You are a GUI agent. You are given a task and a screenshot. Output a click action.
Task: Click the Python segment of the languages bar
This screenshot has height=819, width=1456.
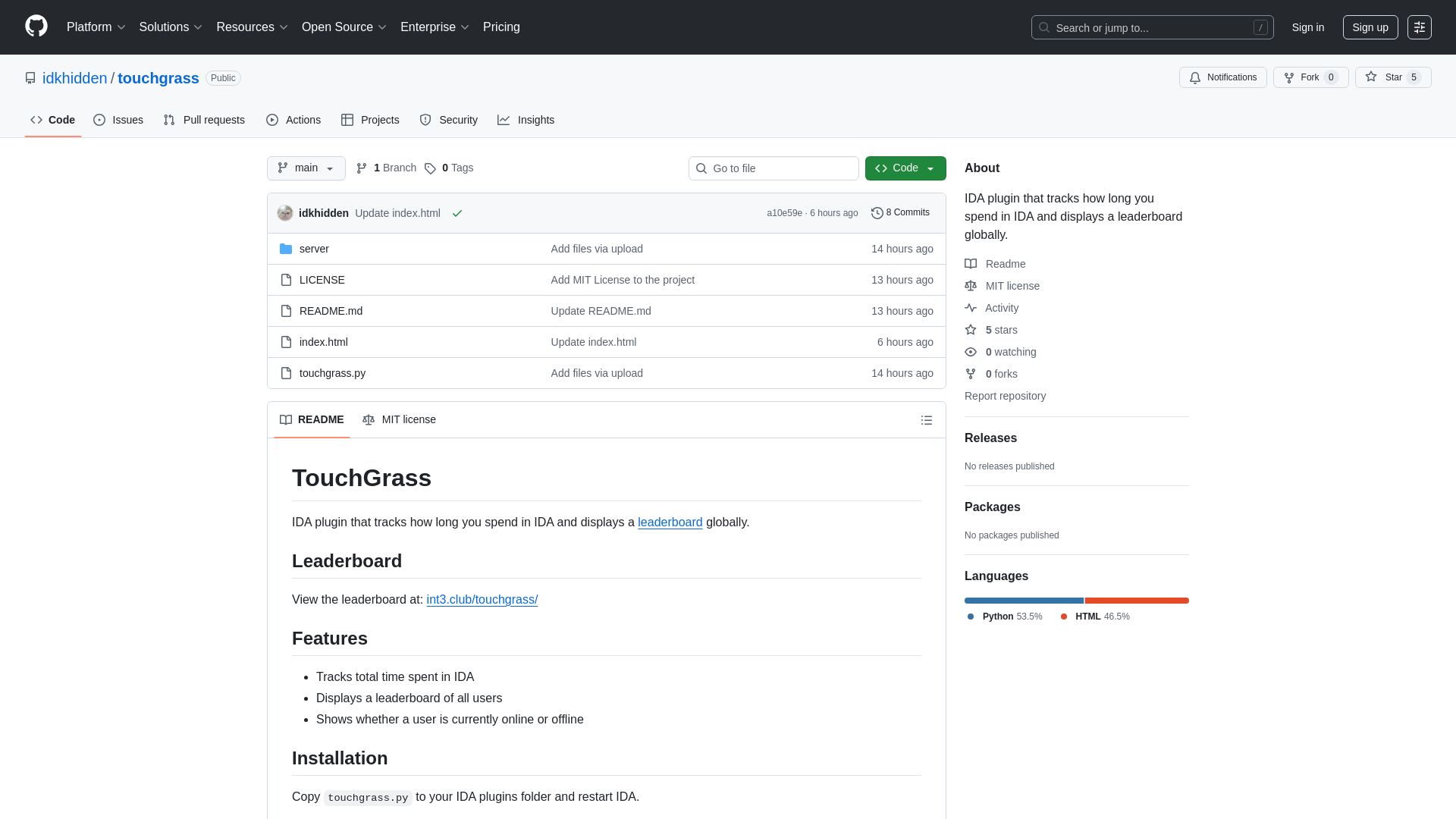click(1023, 600)
